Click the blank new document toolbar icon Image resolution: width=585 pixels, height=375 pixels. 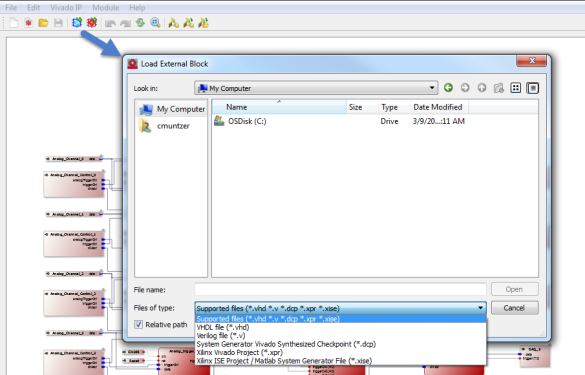pos(13,23)
